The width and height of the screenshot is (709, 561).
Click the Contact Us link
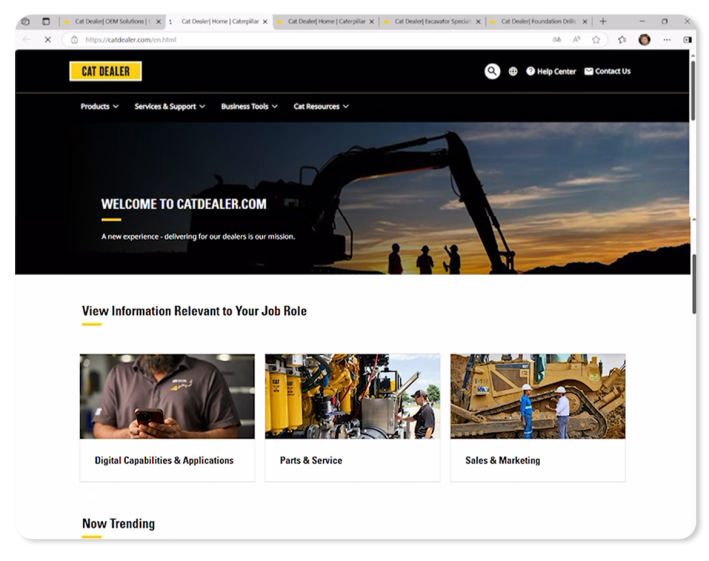pos(607,71)
